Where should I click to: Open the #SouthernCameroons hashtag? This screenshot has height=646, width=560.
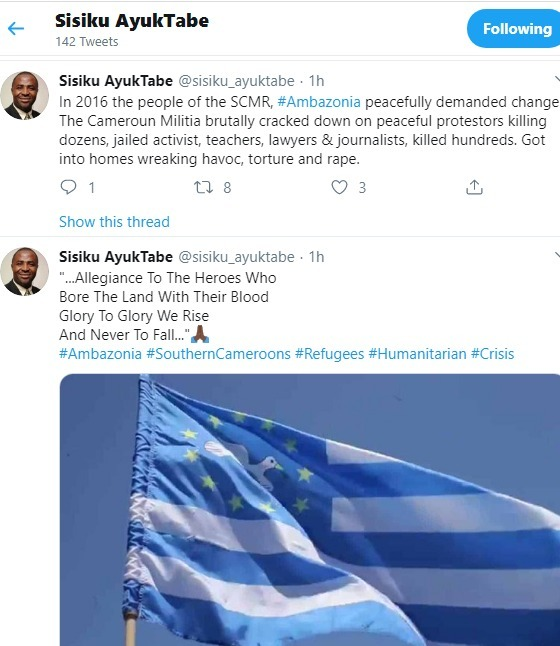218,354
